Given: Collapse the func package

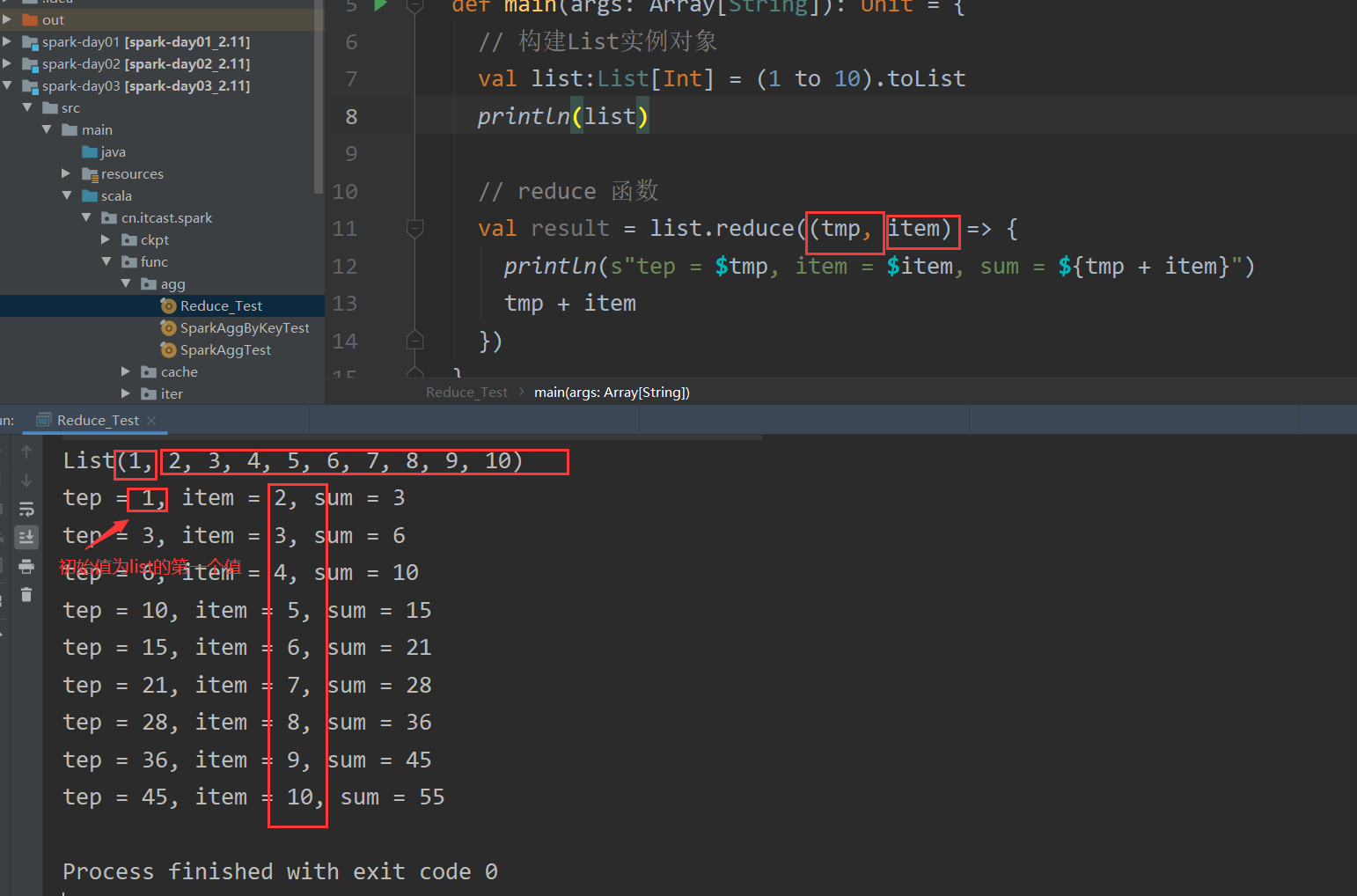Looking at the screenshot, I should [106, 261].
